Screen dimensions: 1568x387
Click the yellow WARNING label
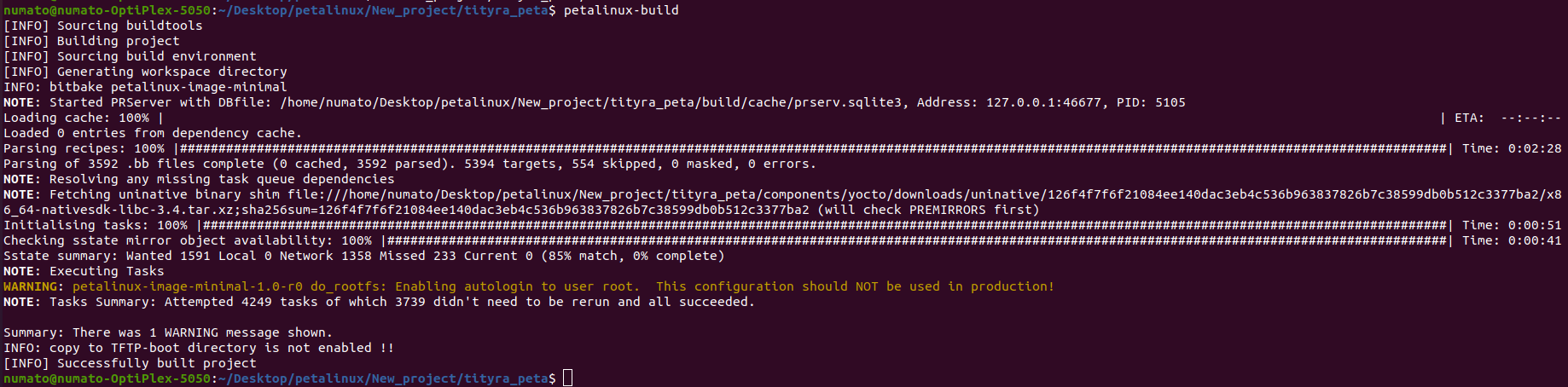pos(32,286)
